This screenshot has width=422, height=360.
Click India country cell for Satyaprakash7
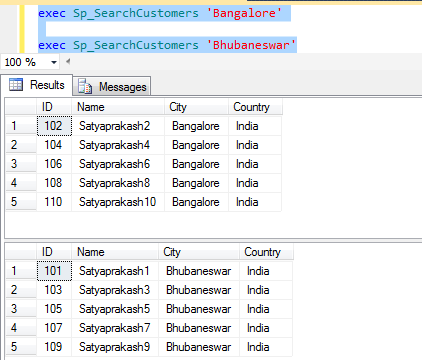click(266, 328)
